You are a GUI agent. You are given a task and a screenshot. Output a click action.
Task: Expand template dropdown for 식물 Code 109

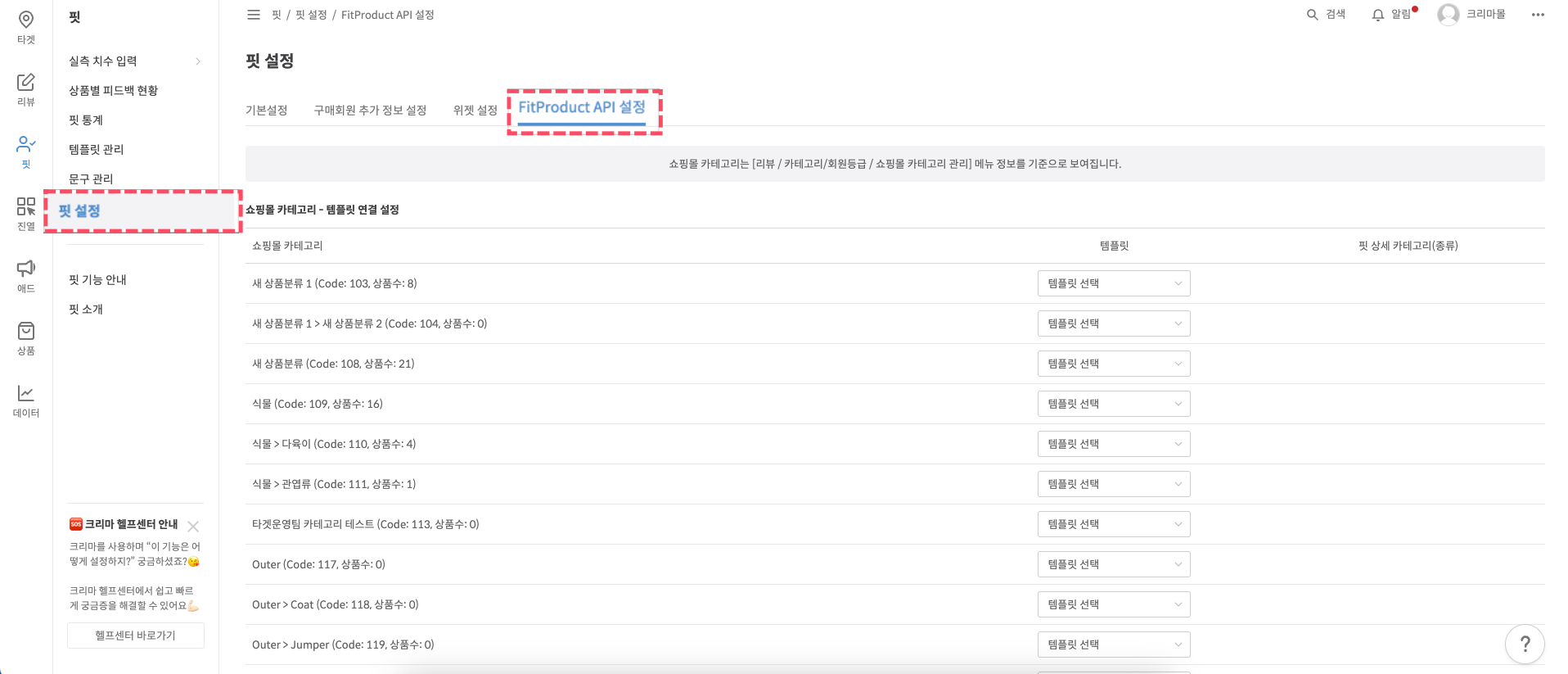(1113, 404)
